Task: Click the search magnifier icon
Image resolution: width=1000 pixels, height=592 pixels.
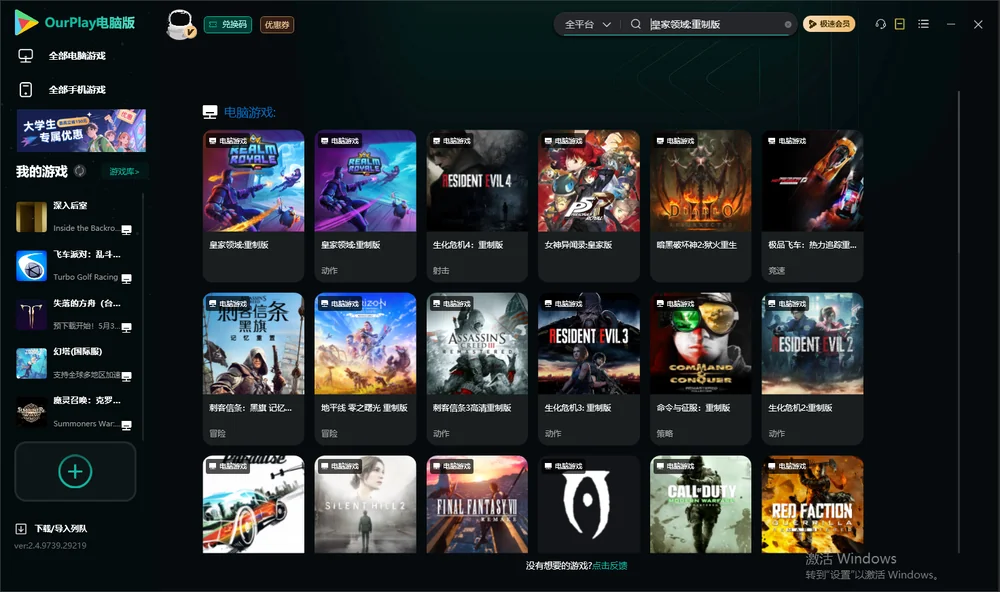Action: 635,24
